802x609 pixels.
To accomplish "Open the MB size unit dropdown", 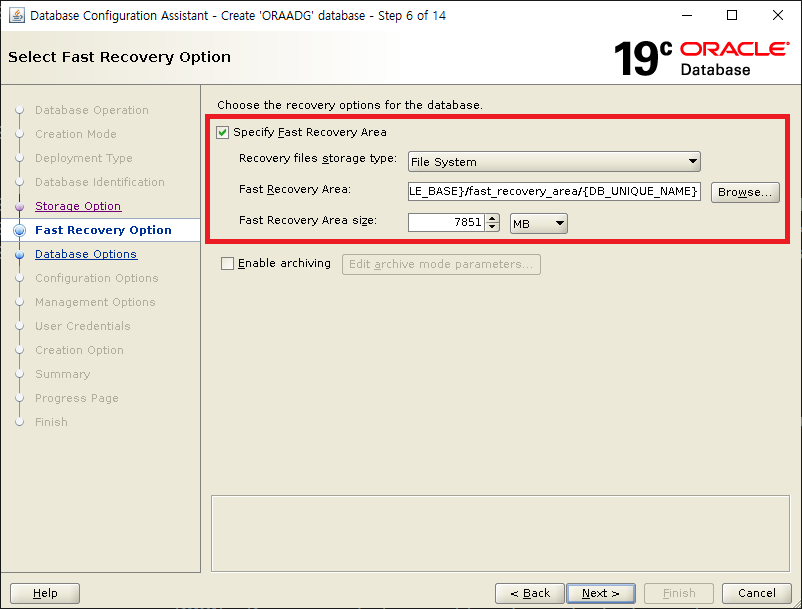I will click(x=539, y=223).
